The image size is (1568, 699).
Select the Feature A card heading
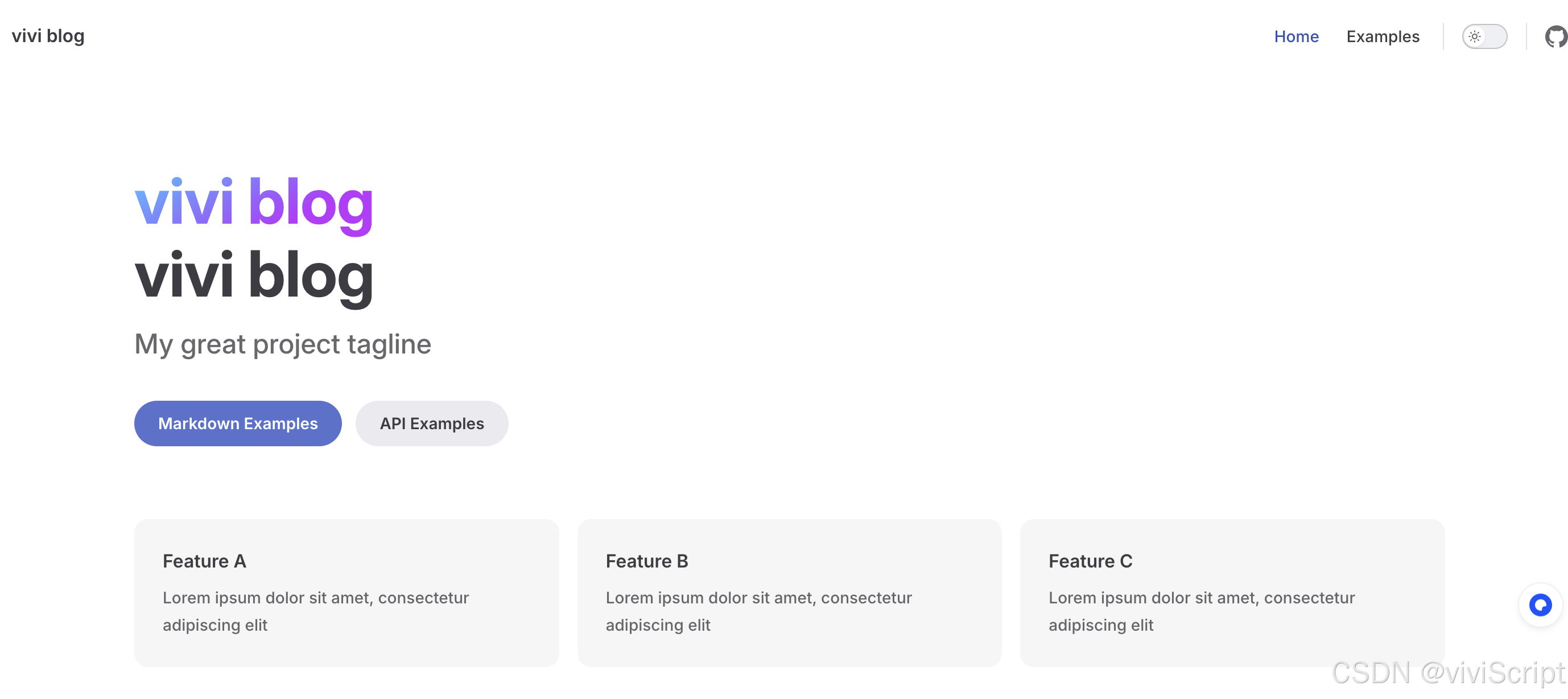click(204, 561)
